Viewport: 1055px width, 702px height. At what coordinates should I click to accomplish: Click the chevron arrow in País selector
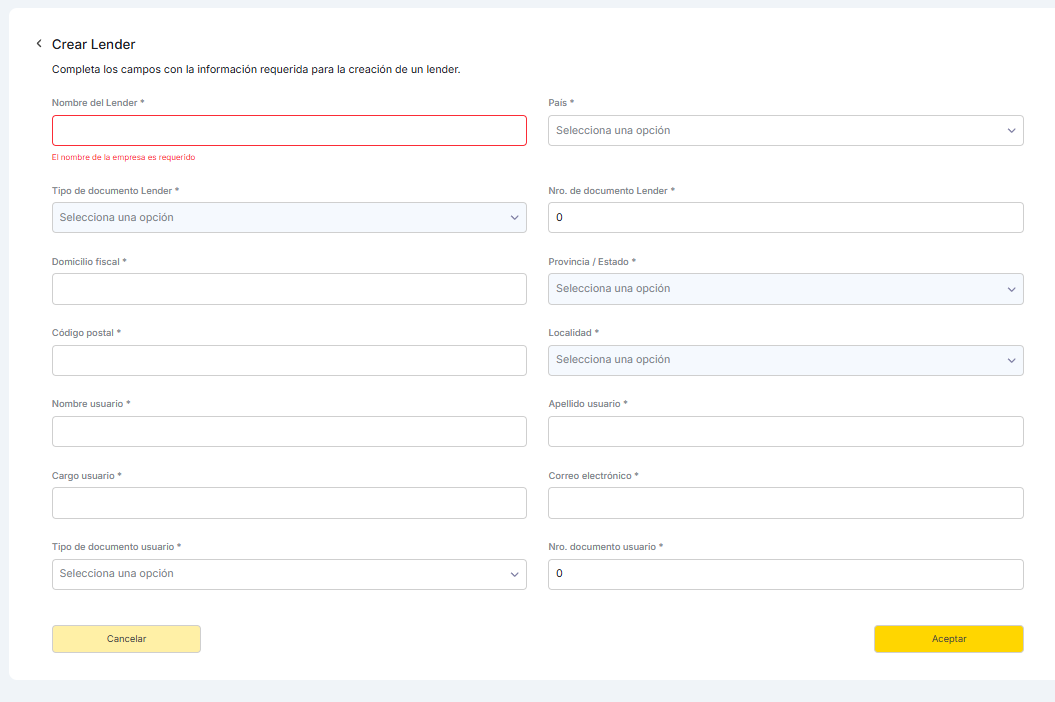[1012, 131]
